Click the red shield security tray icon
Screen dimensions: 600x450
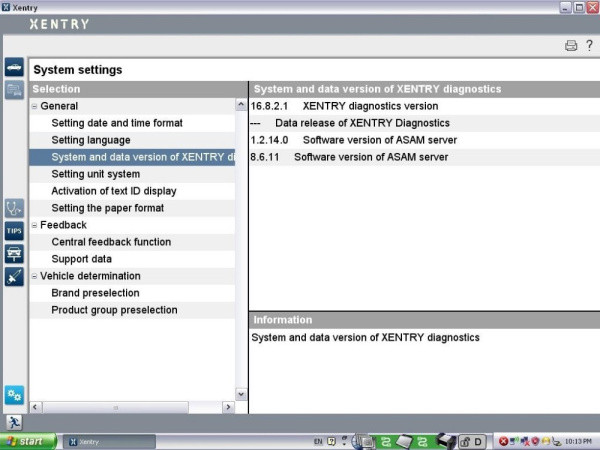coord(535,442)
